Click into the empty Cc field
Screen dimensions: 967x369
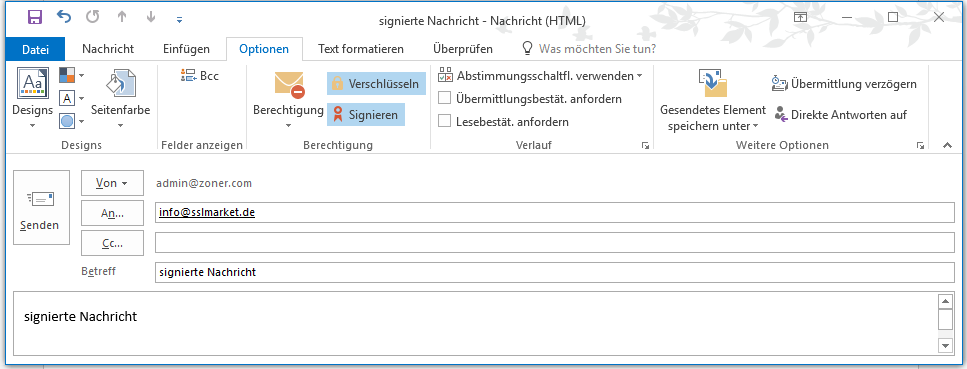pyautogui.click(x=554, y=243)
